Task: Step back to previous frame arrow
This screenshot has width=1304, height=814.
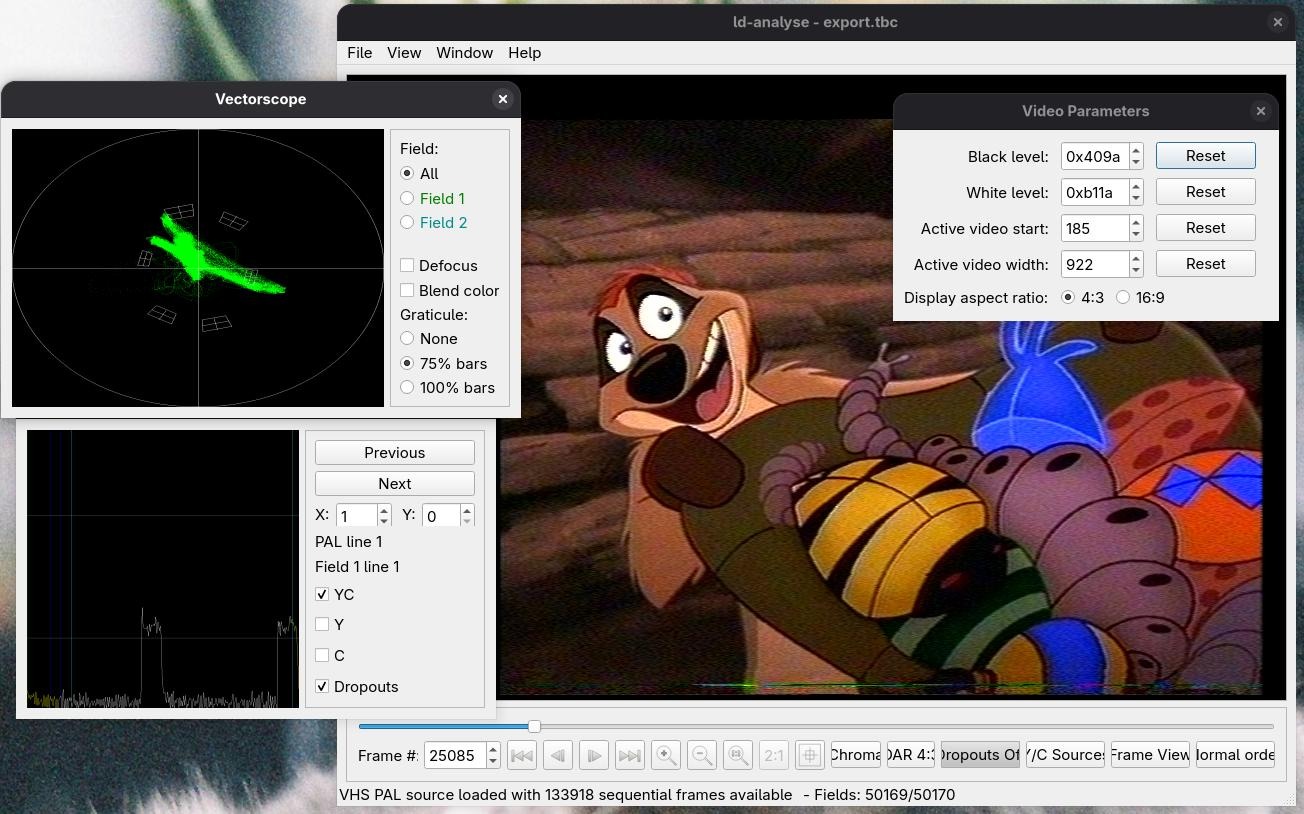Action: coord(557,755)
